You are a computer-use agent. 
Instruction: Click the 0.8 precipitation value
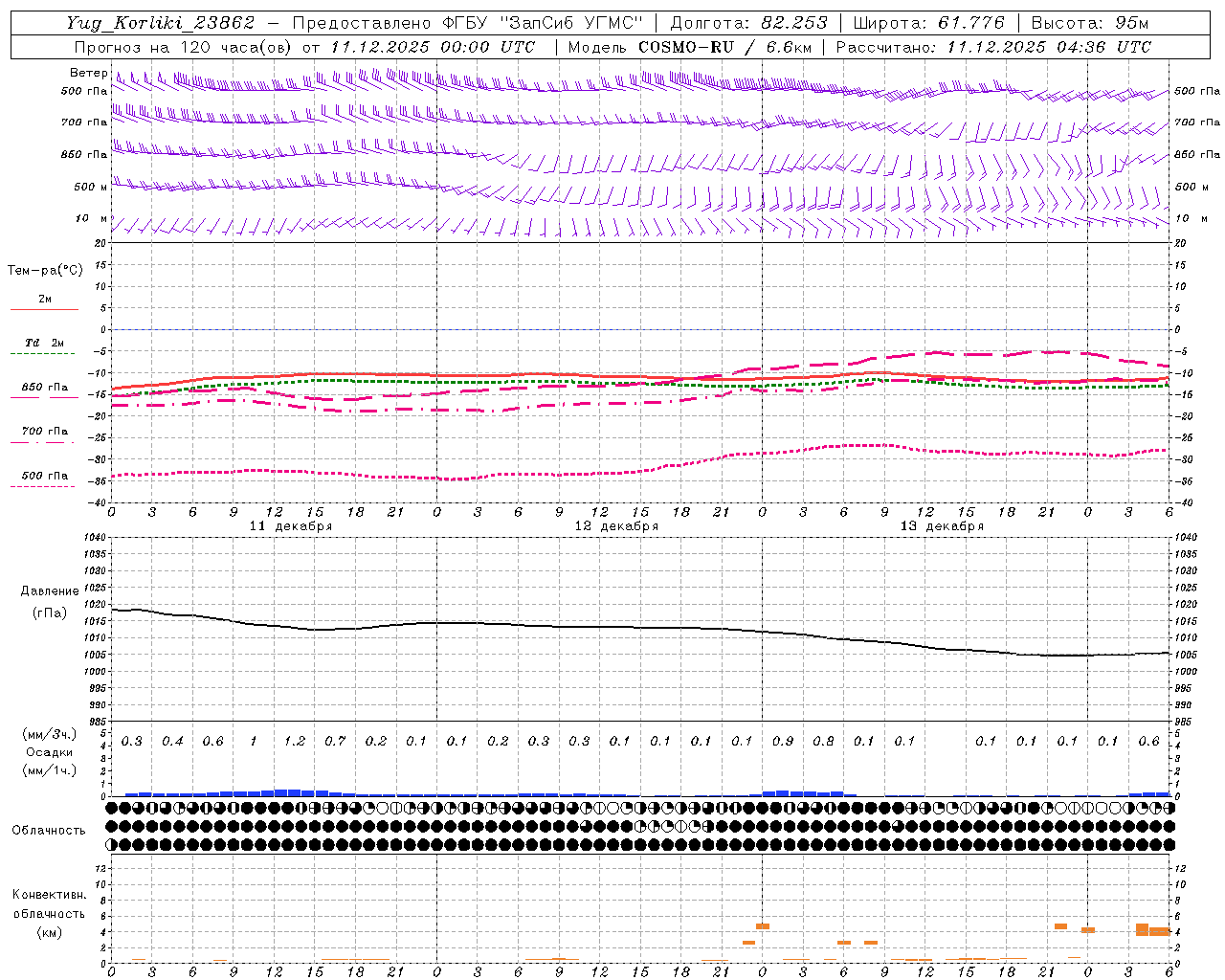tap(823, 742)
